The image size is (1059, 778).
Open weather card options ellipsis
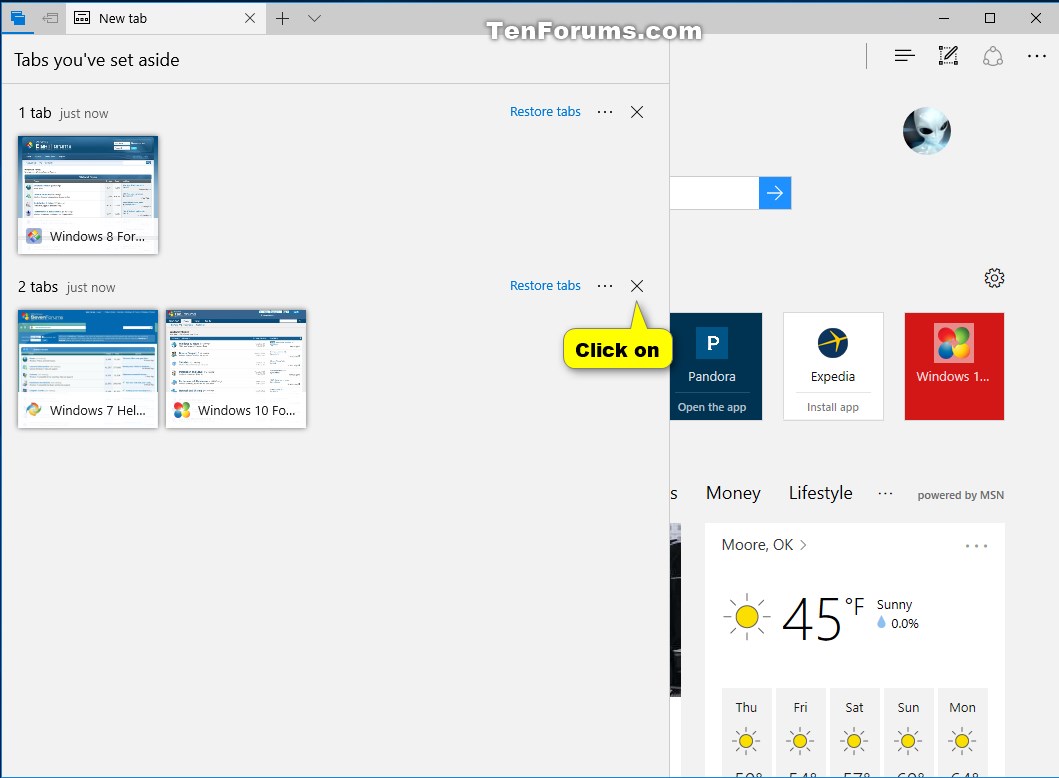[977, 546]
